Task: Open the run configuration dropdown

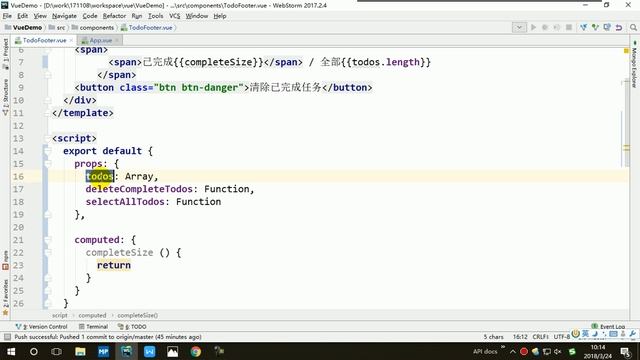Action: pyautogui.click(x=519, y=27)
